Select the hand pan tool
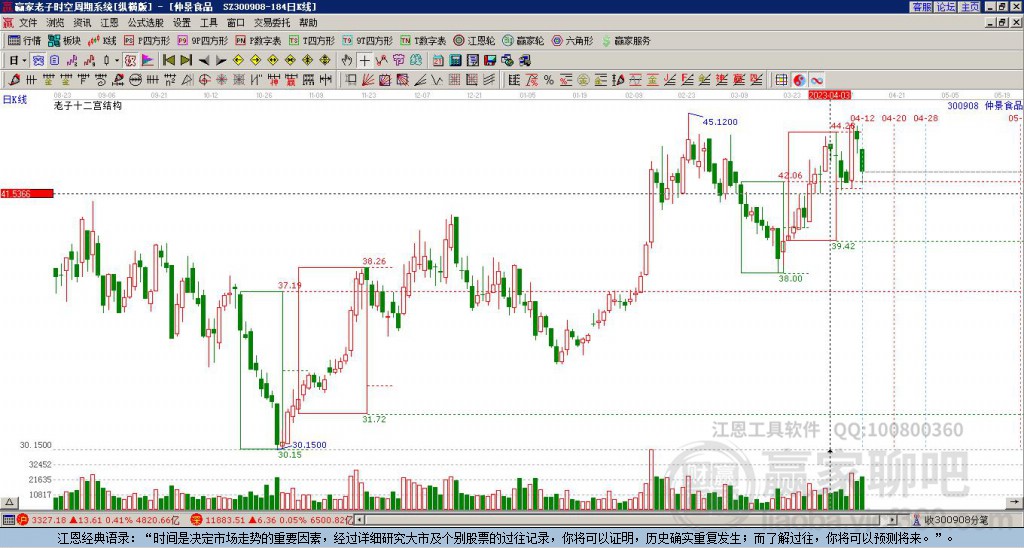Viewport: 1024px width, 548px height. [347, 60]
